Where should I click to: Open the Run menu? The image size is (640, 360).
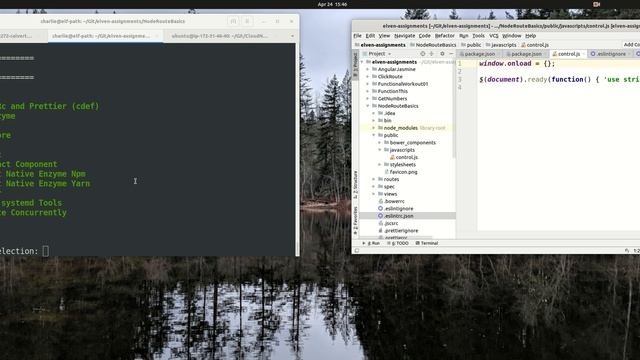[x=464, y=36]
